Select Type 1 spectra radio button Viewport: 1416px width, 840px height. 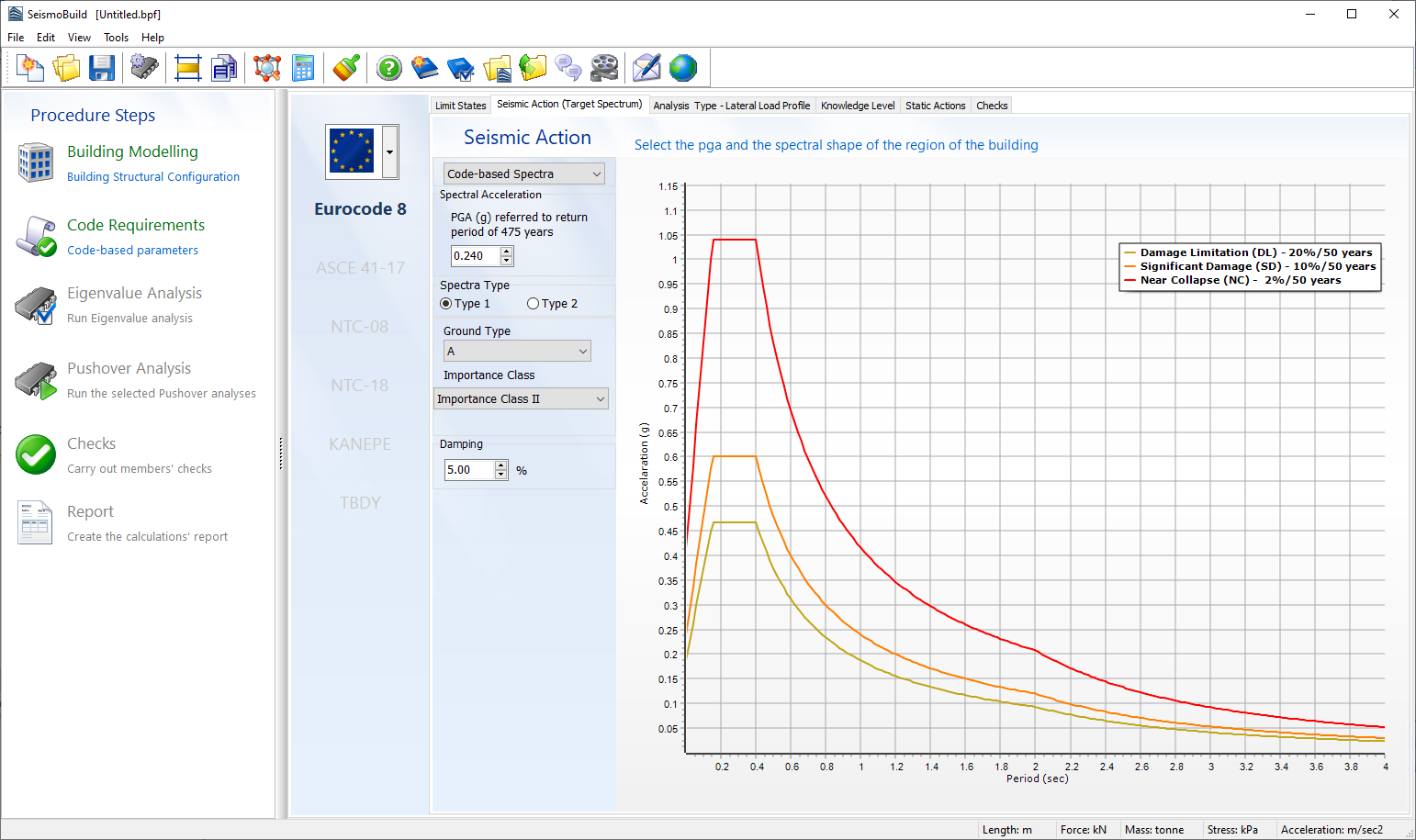[446, 304]
